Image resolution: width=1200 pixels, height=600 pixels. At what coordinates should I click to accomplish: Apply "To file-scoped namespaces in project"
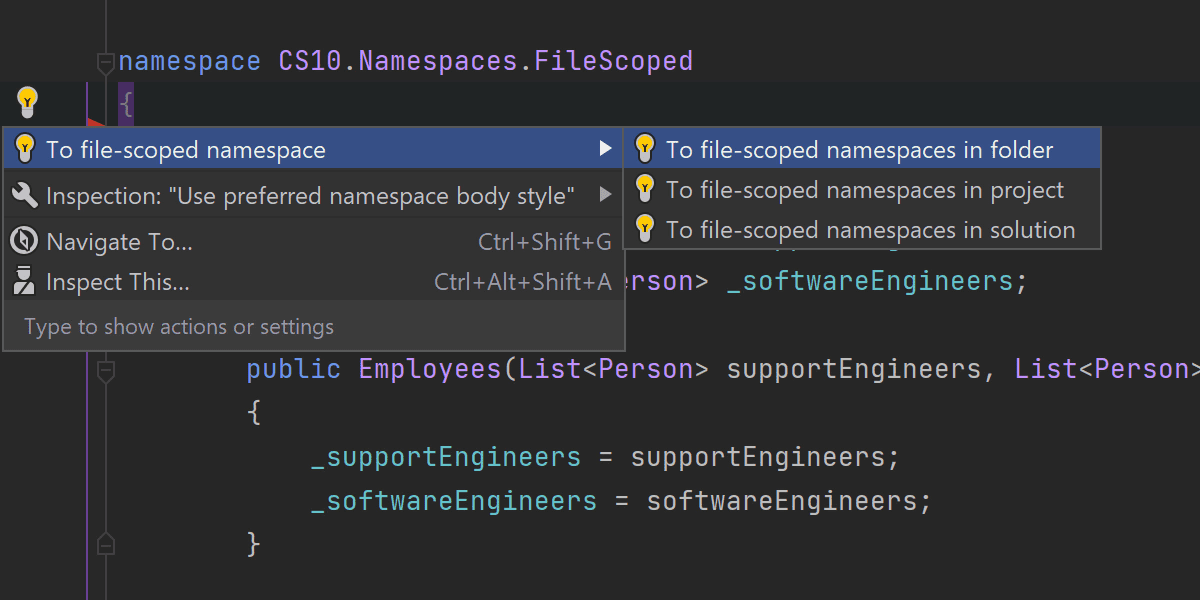click(x=861, y=190)
